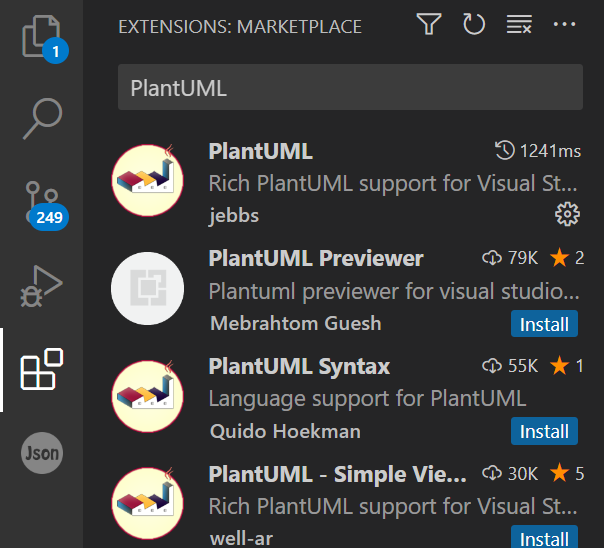Click the well-ar extension logo

coord(148,503)
